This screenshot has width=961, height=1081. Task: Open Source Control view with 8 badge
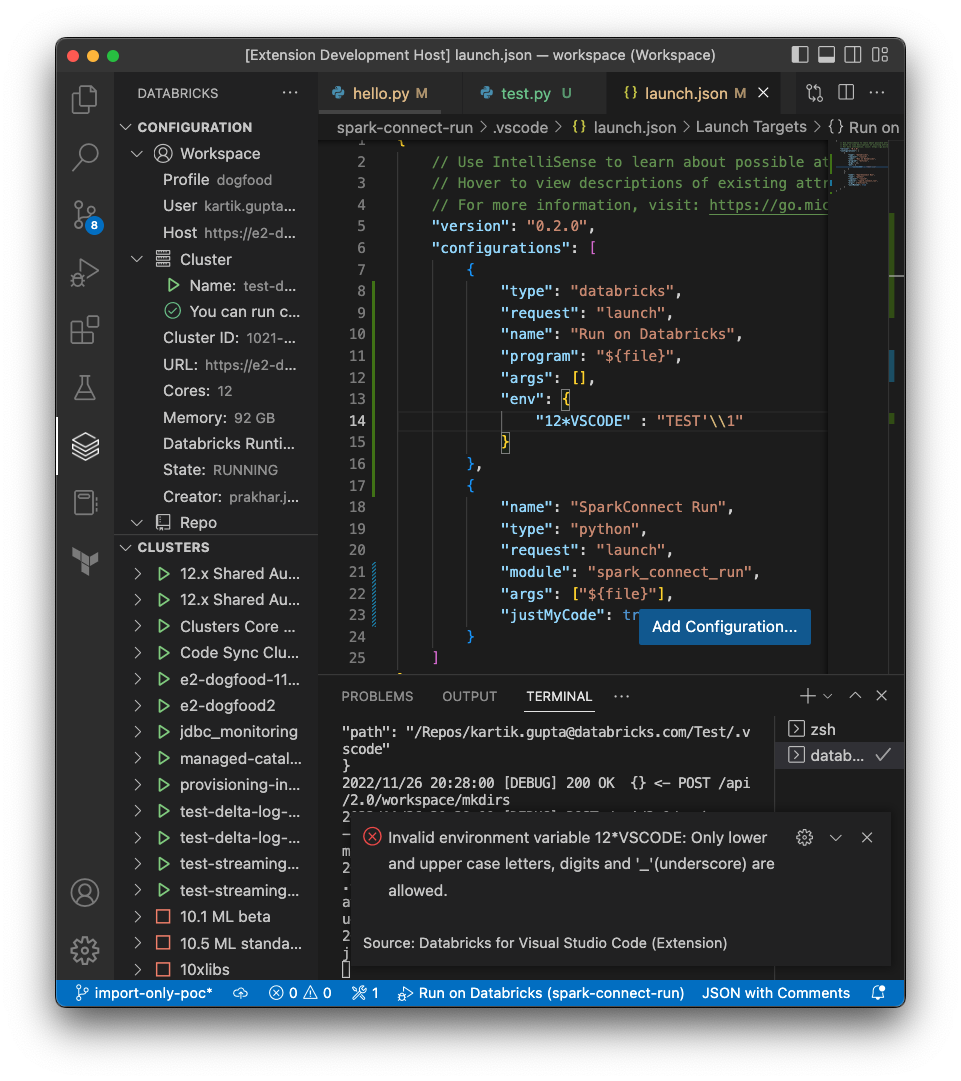pos(85,215)
